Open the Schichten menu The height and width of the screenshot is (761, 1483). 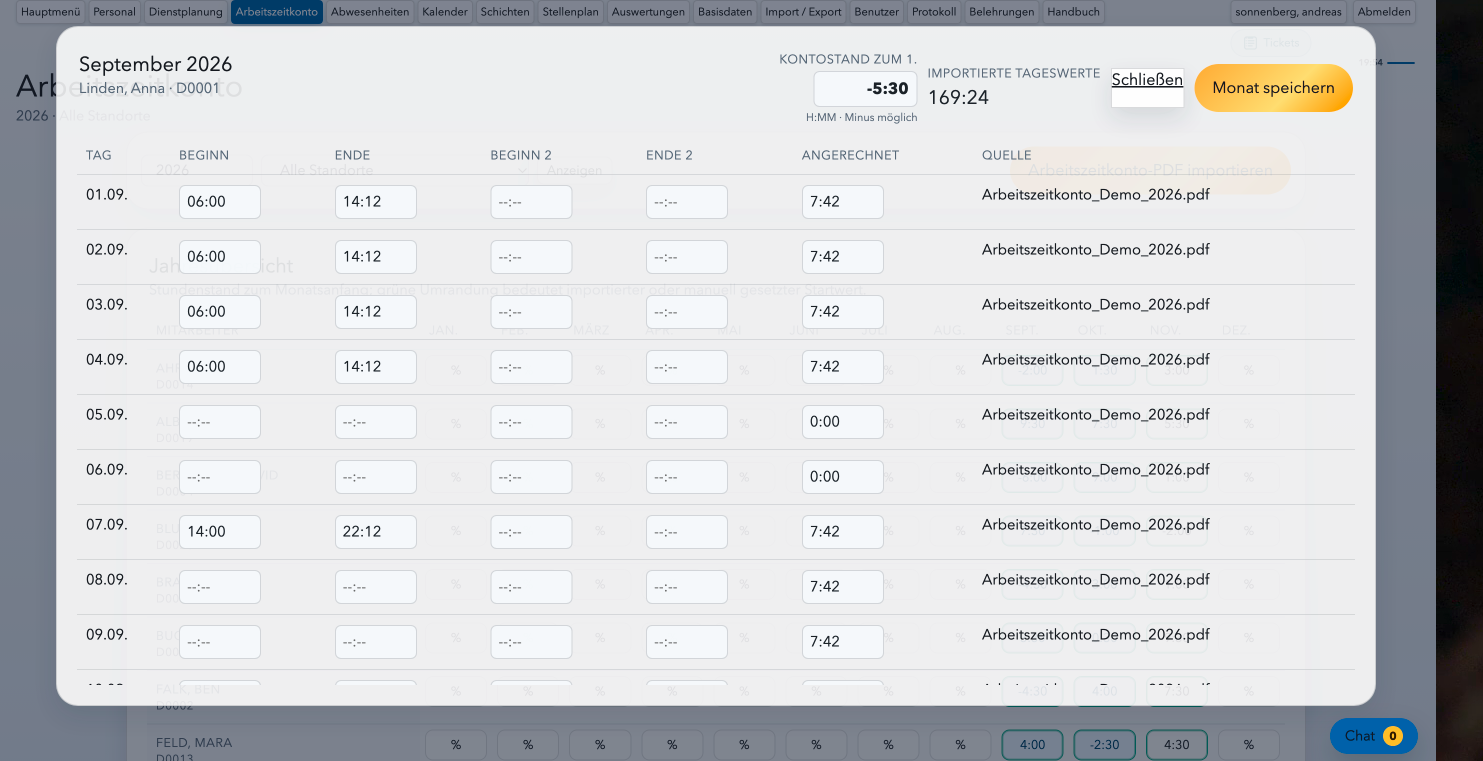coord(505,12)
